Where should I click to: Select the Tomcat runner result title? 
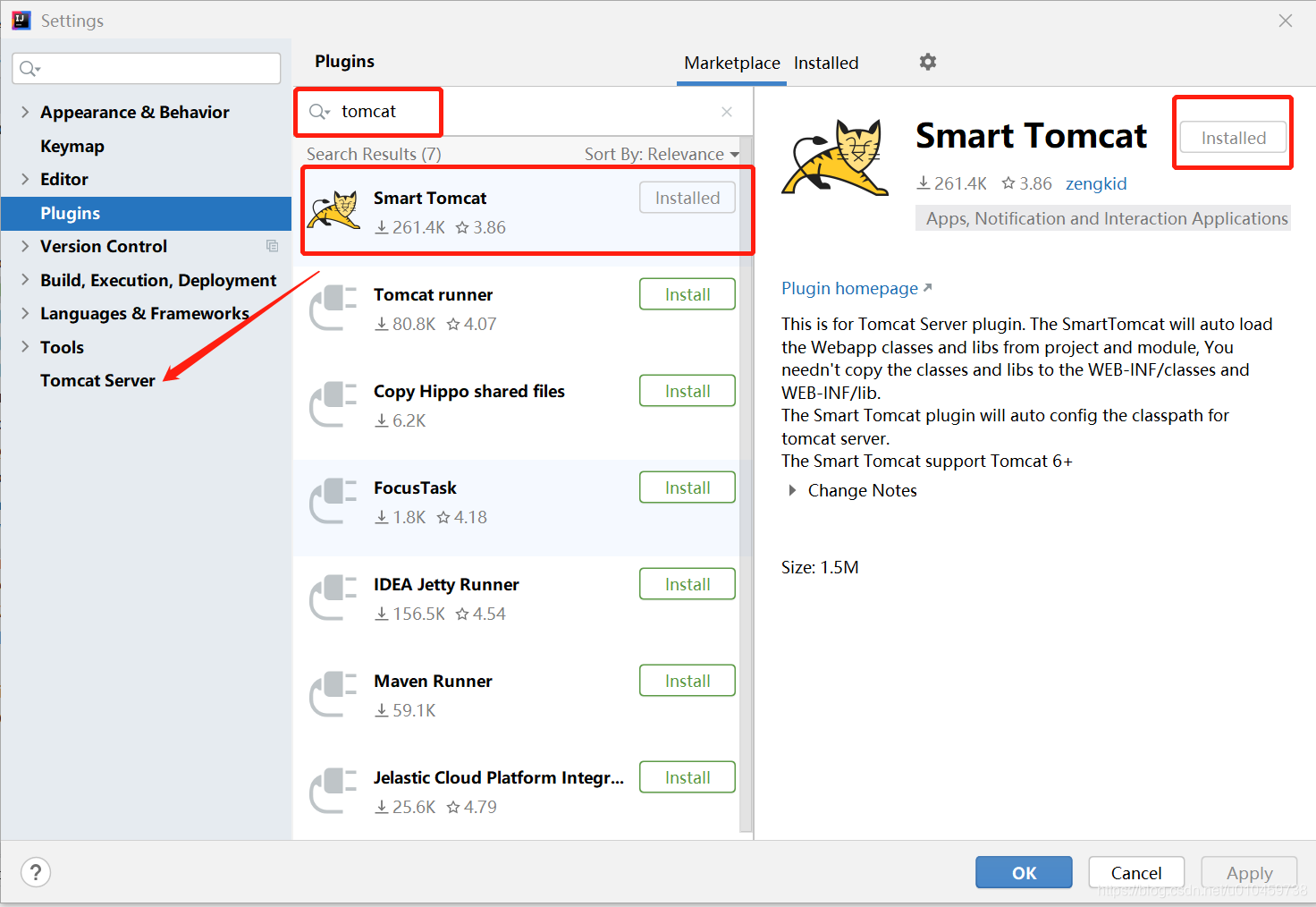click(x=433, y=294)
